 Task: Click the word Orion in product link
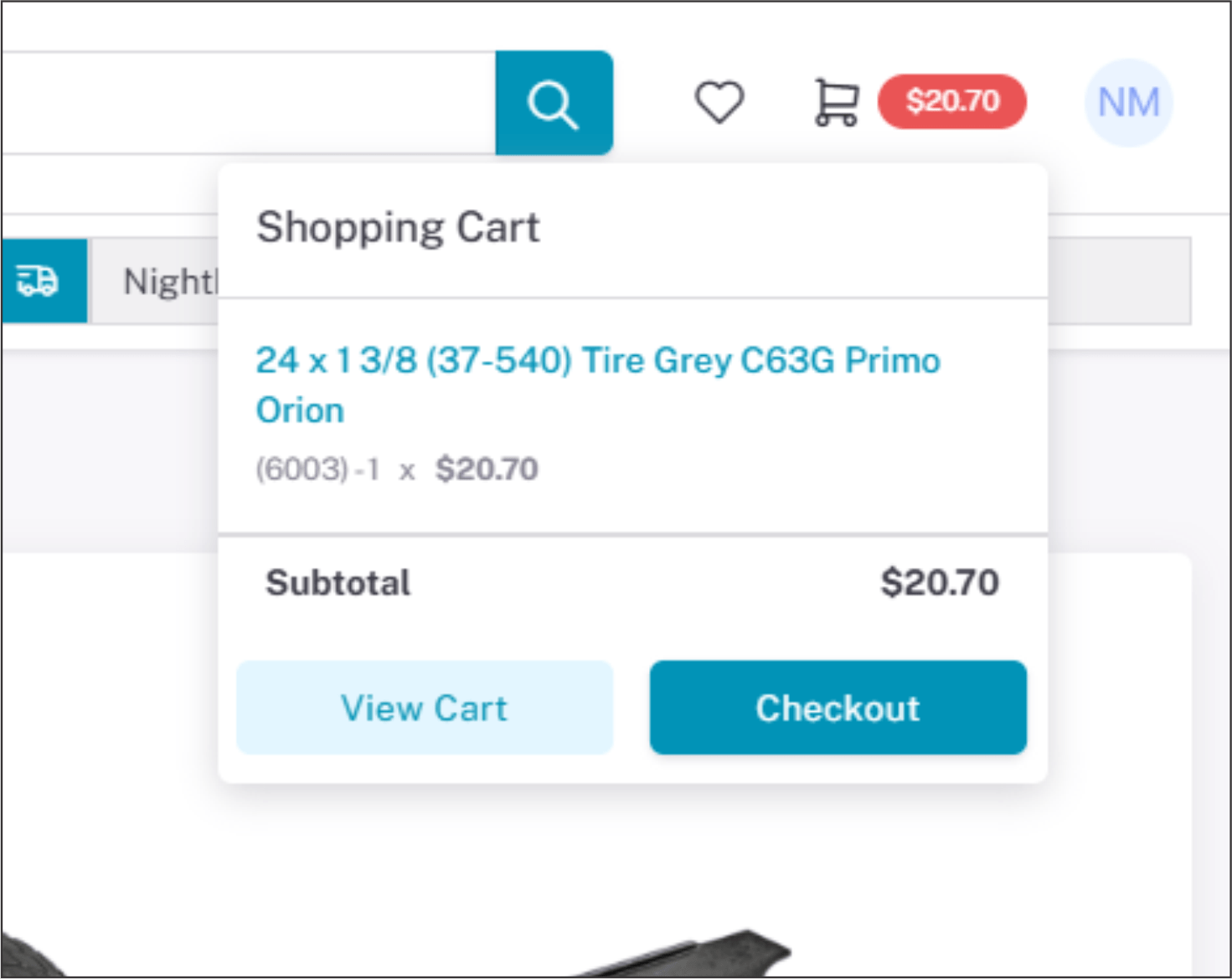(300, 410)
